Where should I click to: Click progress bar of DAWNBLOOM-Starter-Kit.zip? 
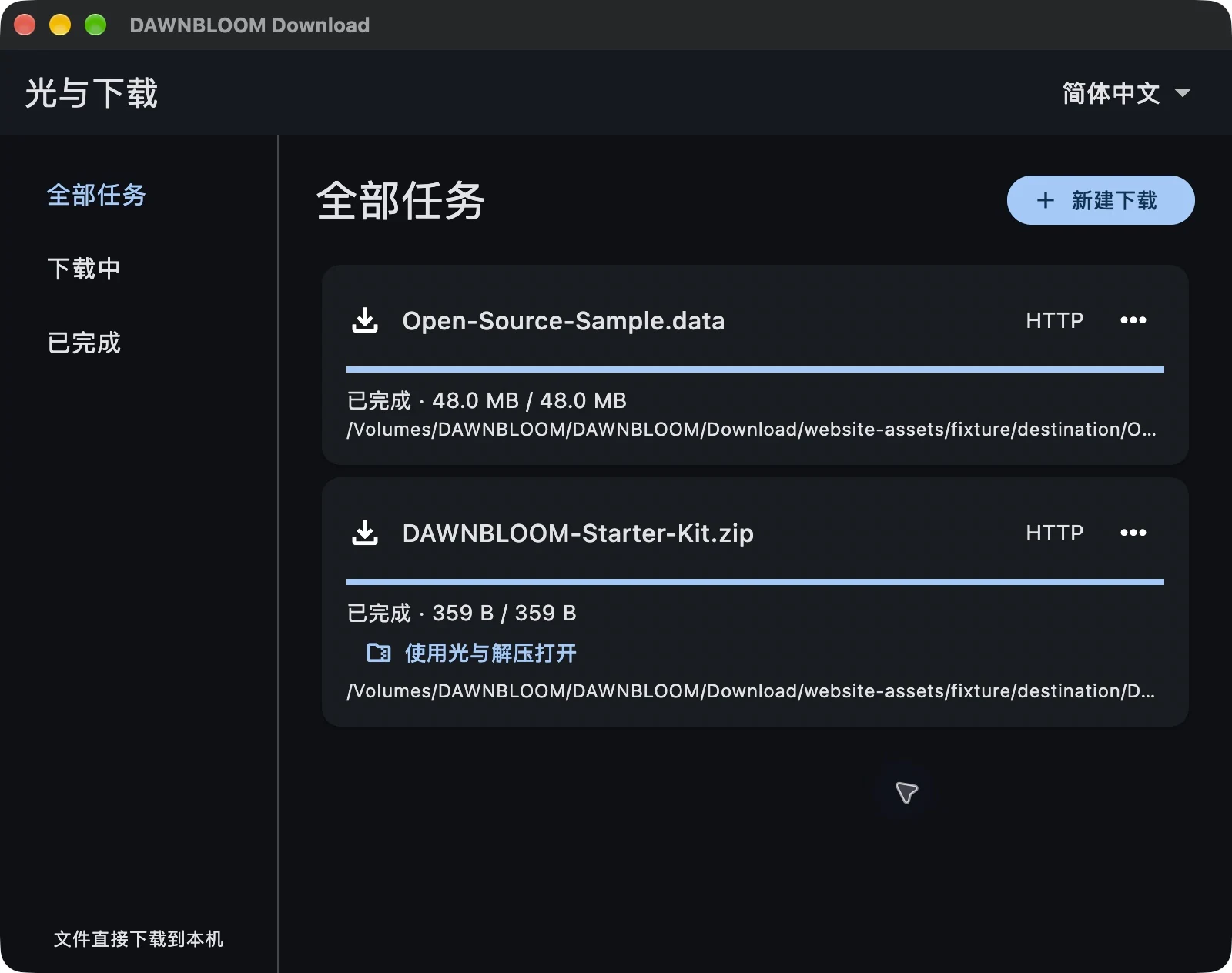point(755,582)
